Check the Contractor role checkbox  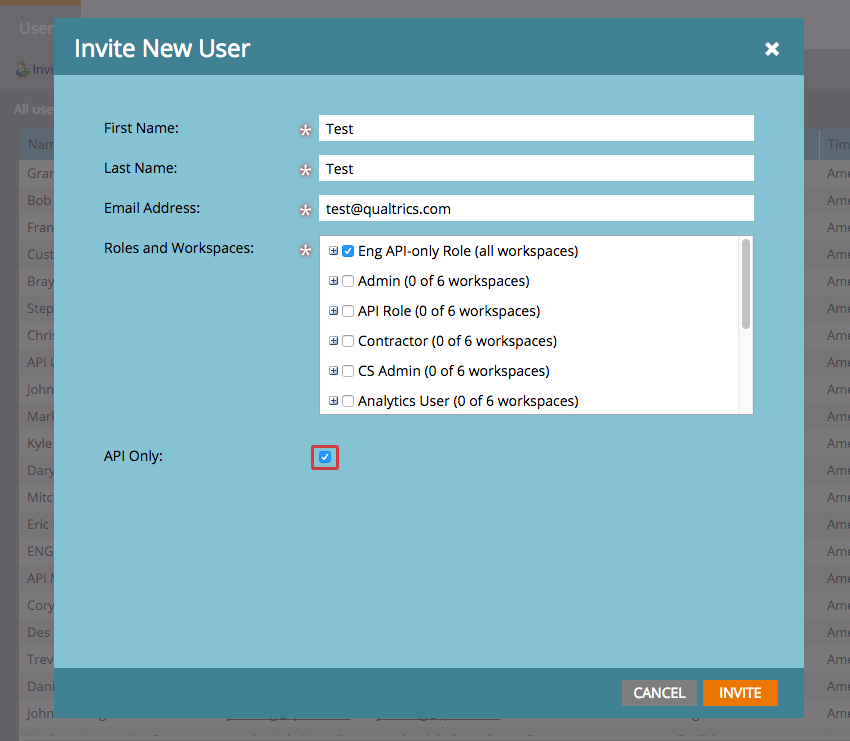pyautogui.click(x=348, y=341)
